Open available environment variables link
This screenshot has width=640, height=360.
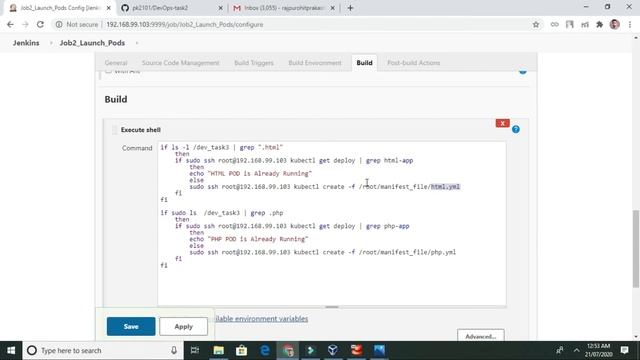[261, 319]
